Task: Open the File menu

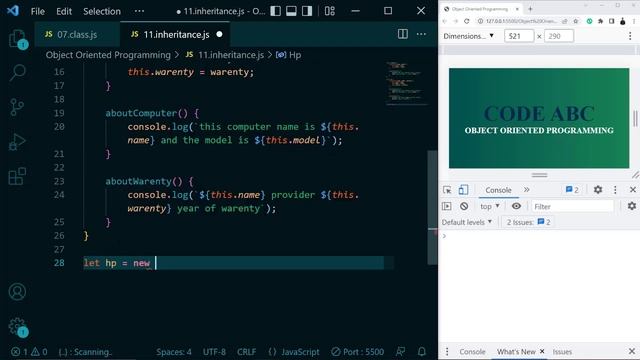Action: 38,11
